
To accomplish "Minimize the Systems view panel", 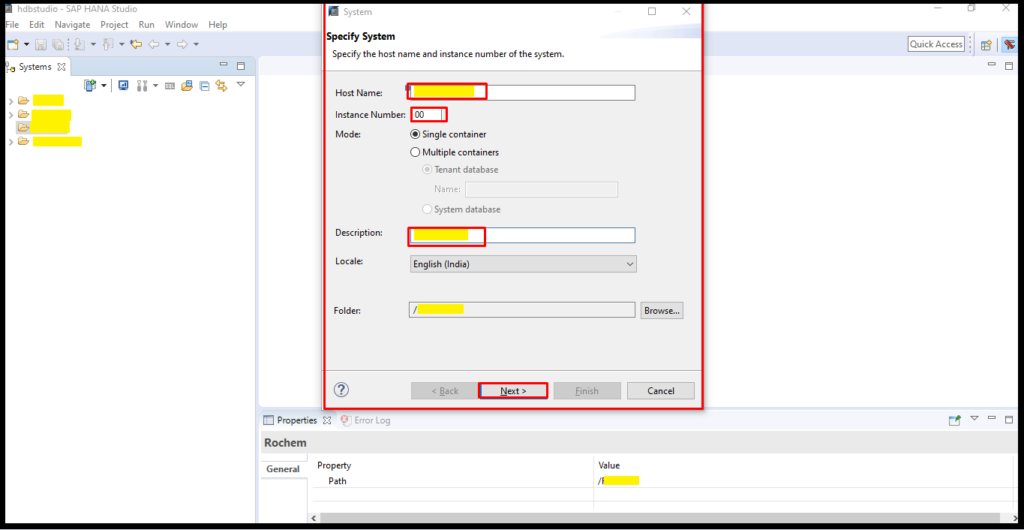I will click(223, 66).
